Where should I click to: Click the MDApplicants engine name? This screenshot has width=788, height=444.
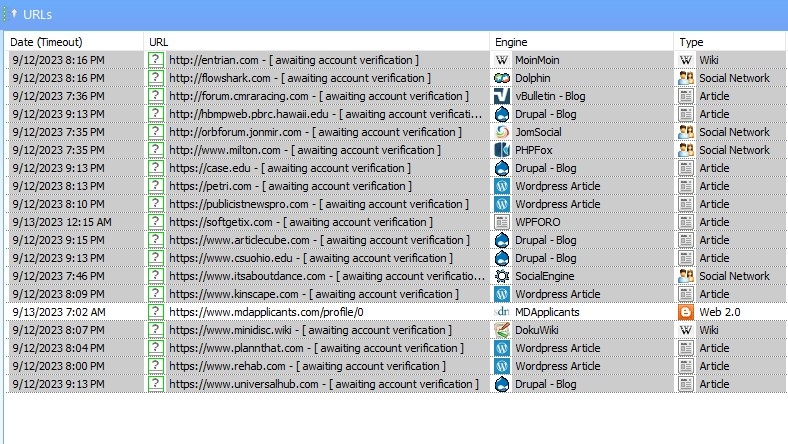coord(547,312)
